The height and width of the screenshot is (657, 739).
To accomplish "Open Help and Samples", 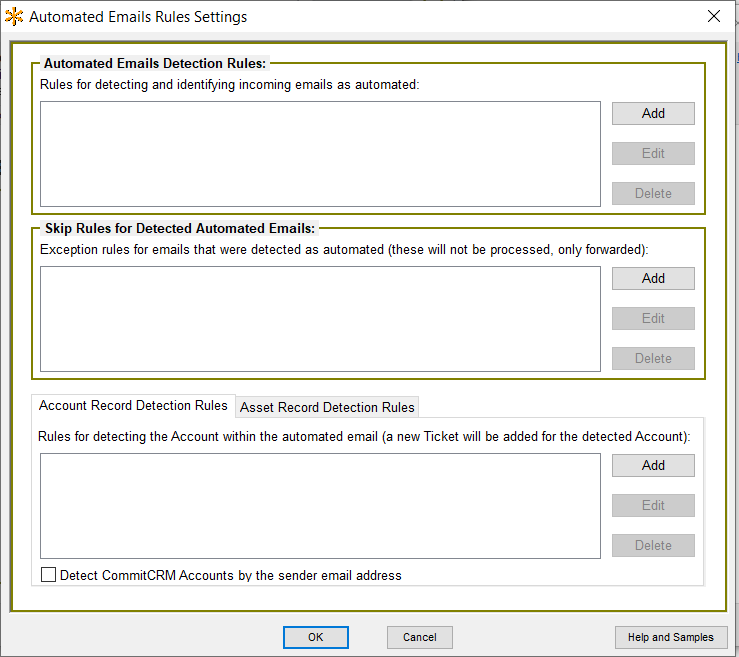I will pos(670,637).
